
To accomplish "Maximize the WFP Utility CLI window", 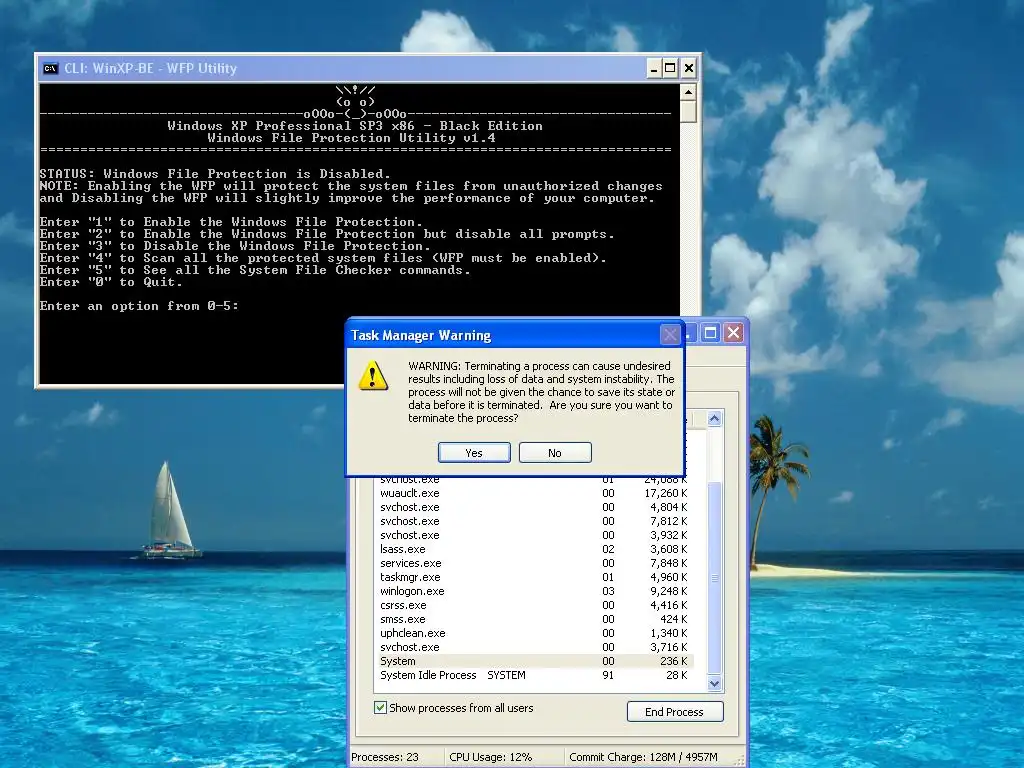I will (671, 68).
